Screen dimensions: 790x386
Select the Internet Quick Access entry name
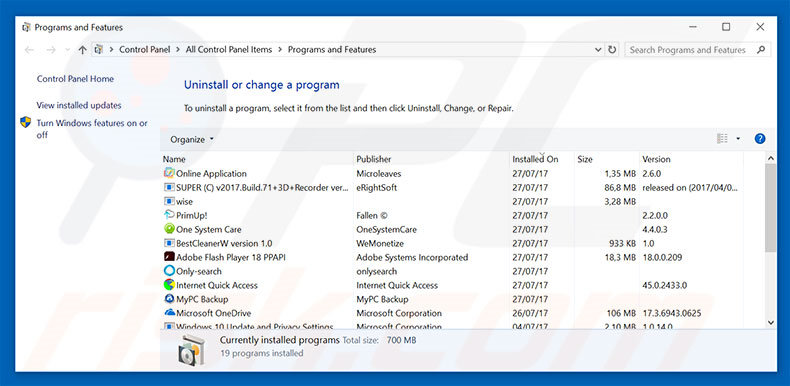tap(217, 285)
